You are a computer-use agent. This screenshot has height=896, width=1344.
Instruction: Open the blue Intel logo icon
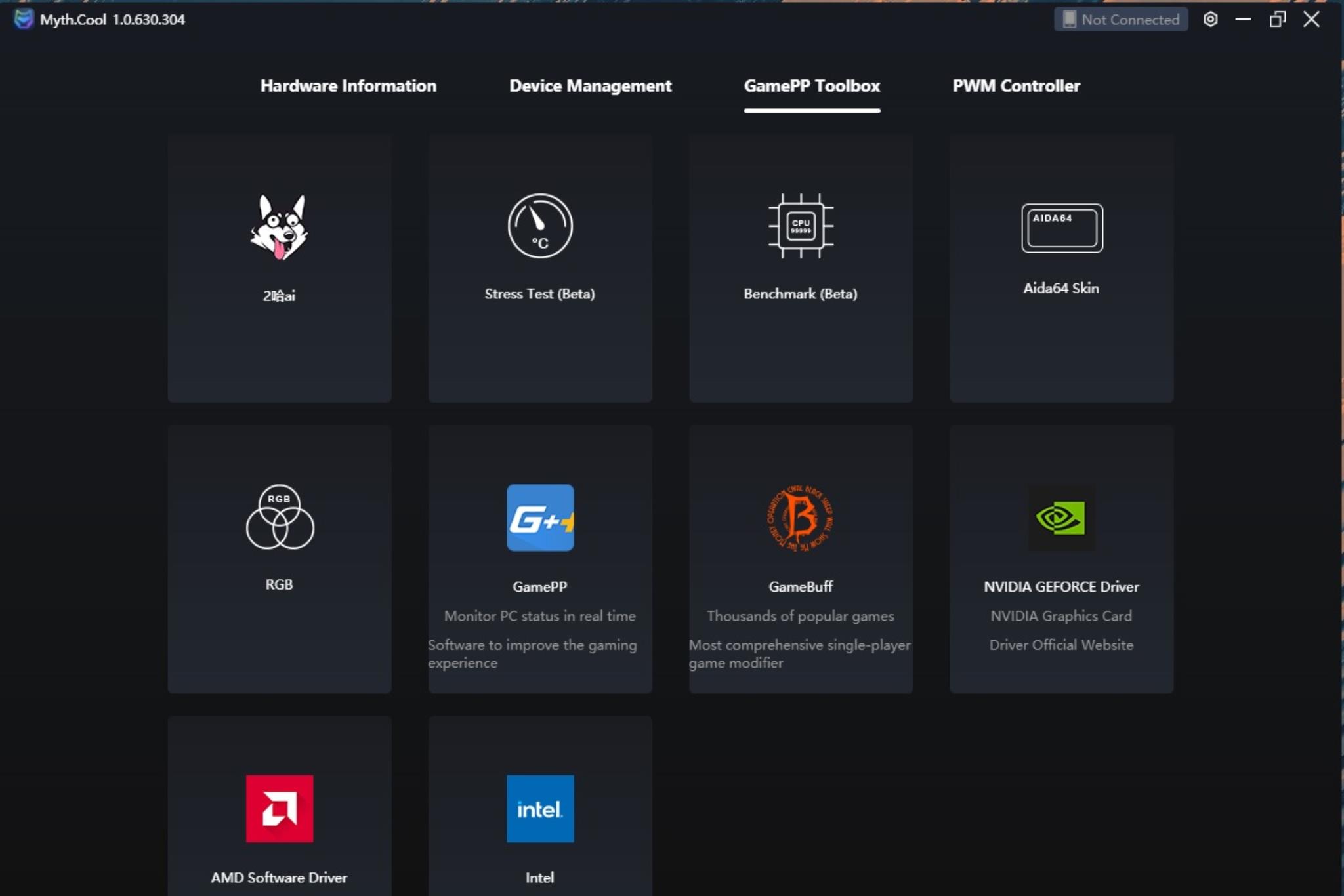coord(540,808)
